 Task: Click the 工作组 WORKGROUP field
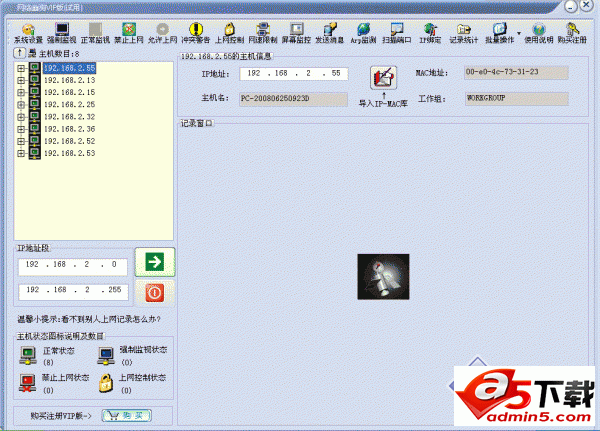point(516,98)
